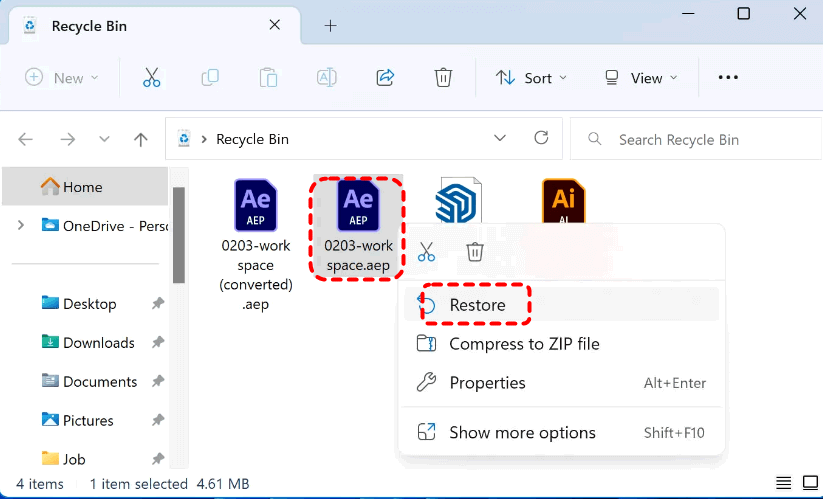This screenshot has width=823, height=499.
Task: Open the See more three-dots menu
Action: point(728,78)
